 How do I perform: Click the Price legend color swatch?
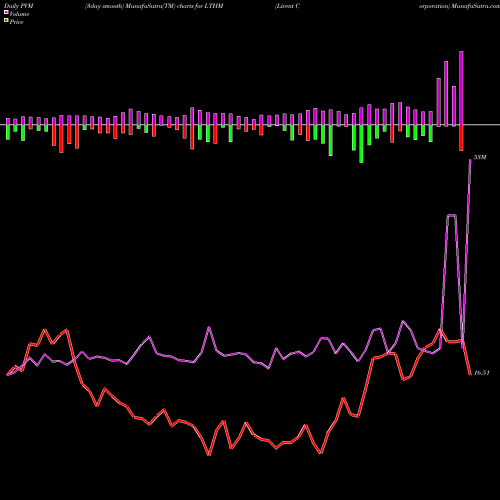[6, 21]
